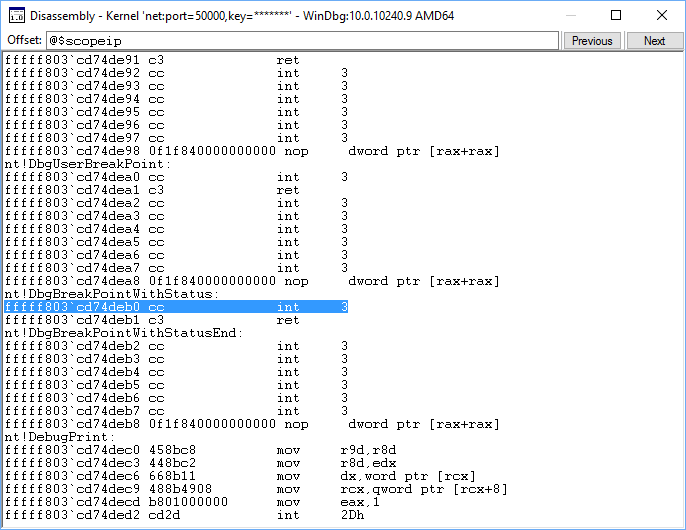Select nop line at fffff803`cd74dea8
686x530 pixels.
[252, 281]
